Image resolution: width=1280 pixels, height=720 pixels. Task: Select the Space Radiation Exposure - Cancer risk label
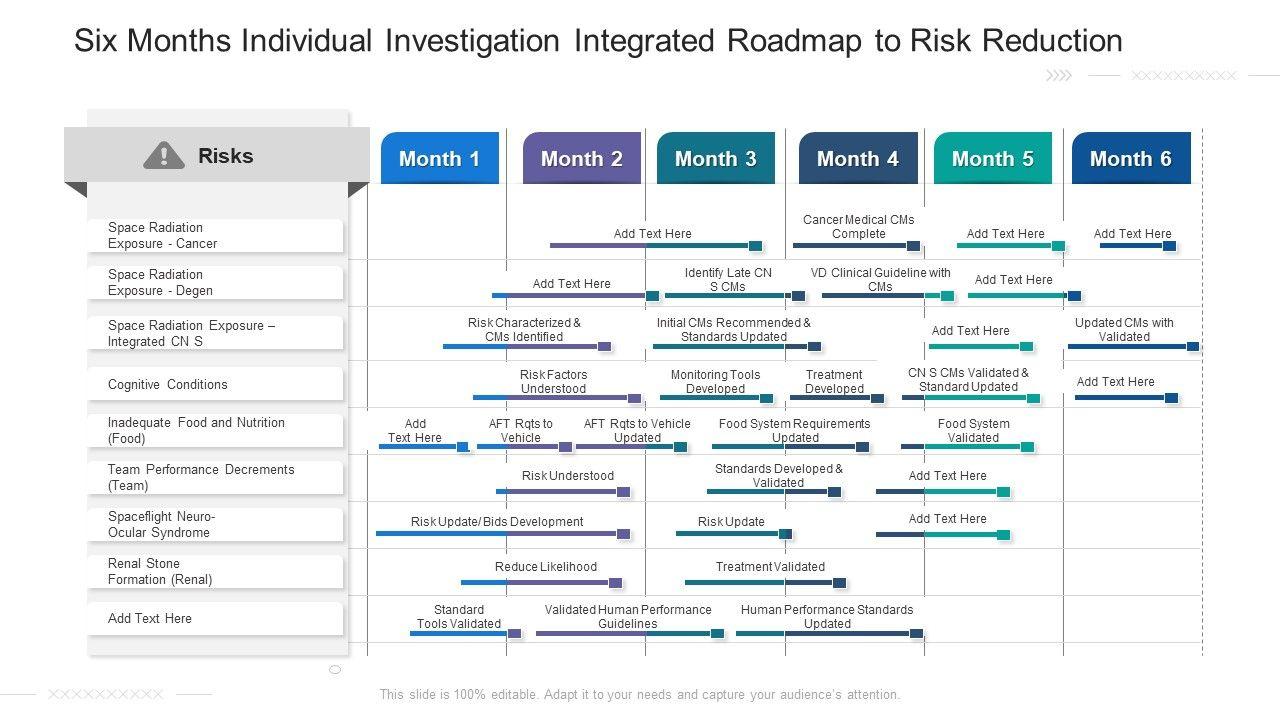point(162,235)
